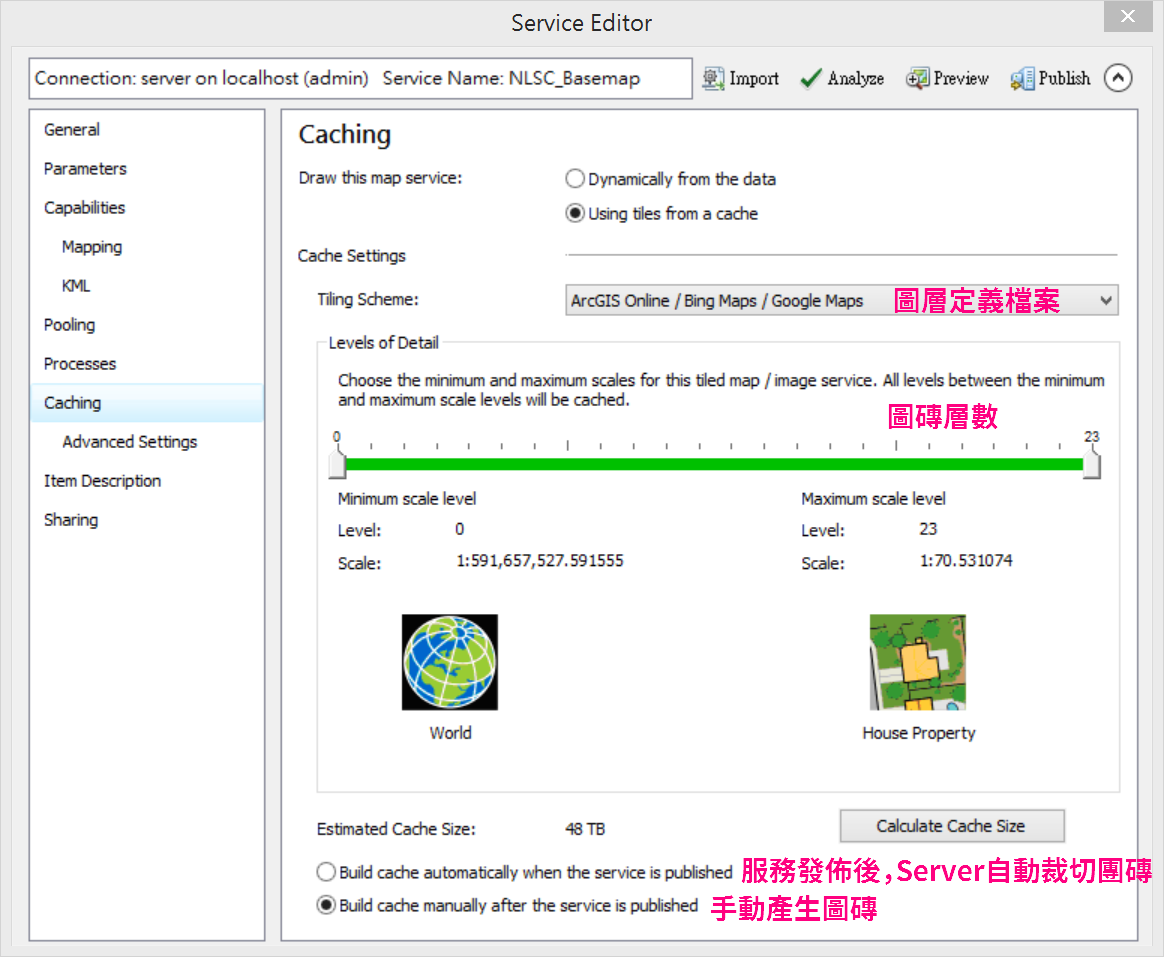The height and width of the screenshot is (957, 1164).
Task: Click the Calculate Cache Size button
Action: point(952,826)
